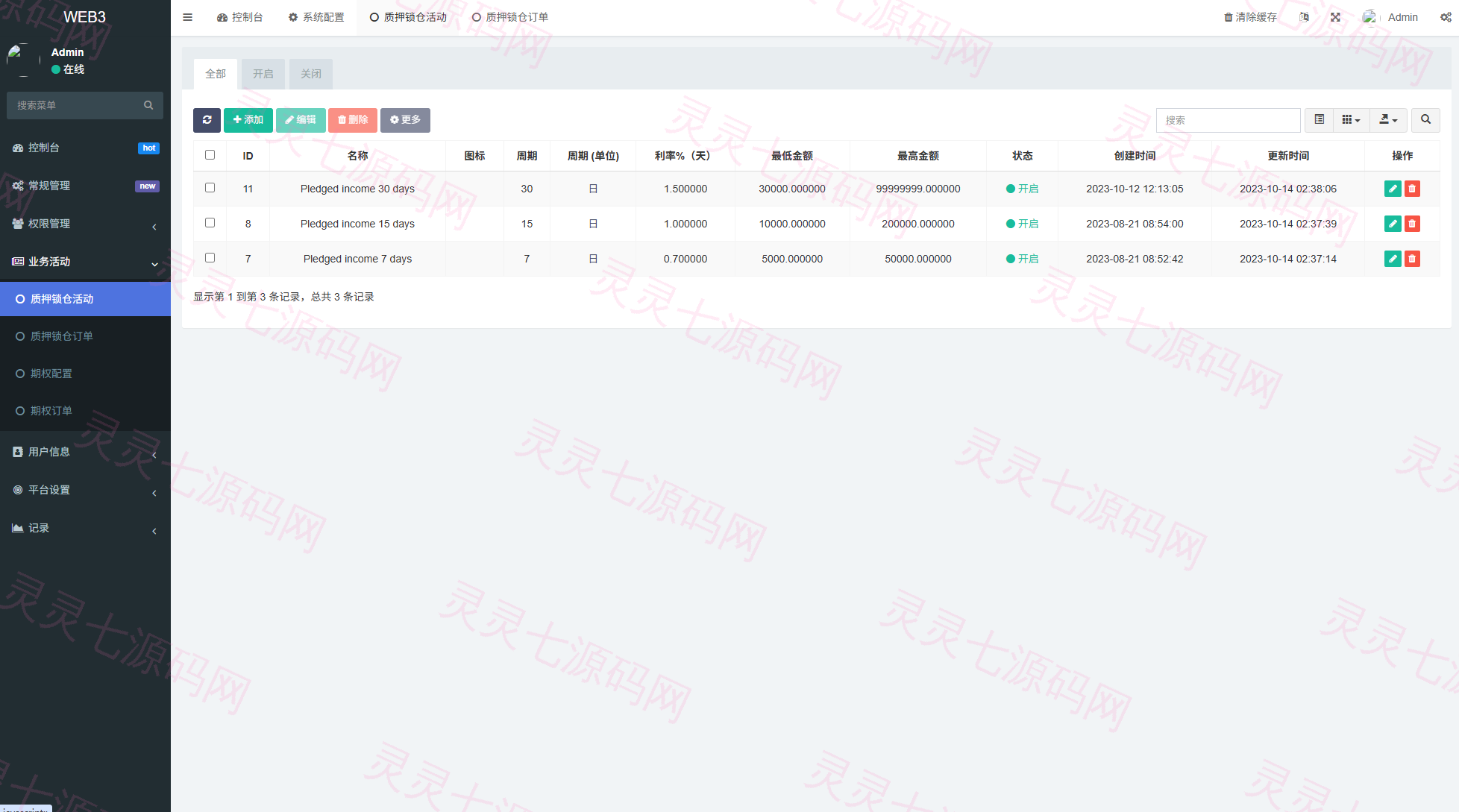1459x812 pixels.
Task: Toggle 开启 status for Pledged income 30 days
Action: 1022,189
